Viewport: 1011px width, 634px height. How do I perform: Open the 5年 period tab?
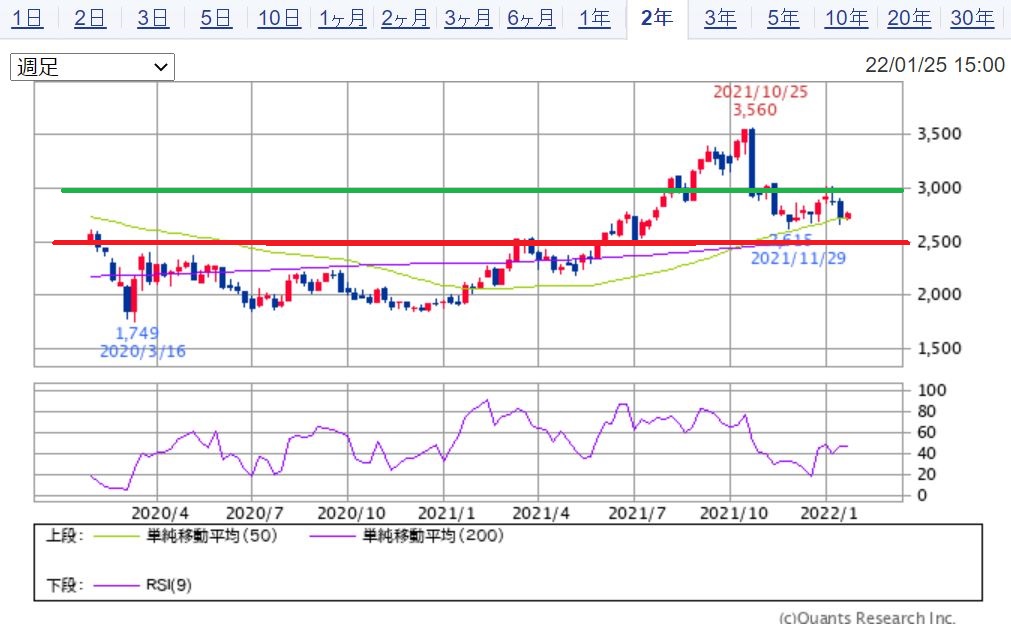[x=783, y=18]
